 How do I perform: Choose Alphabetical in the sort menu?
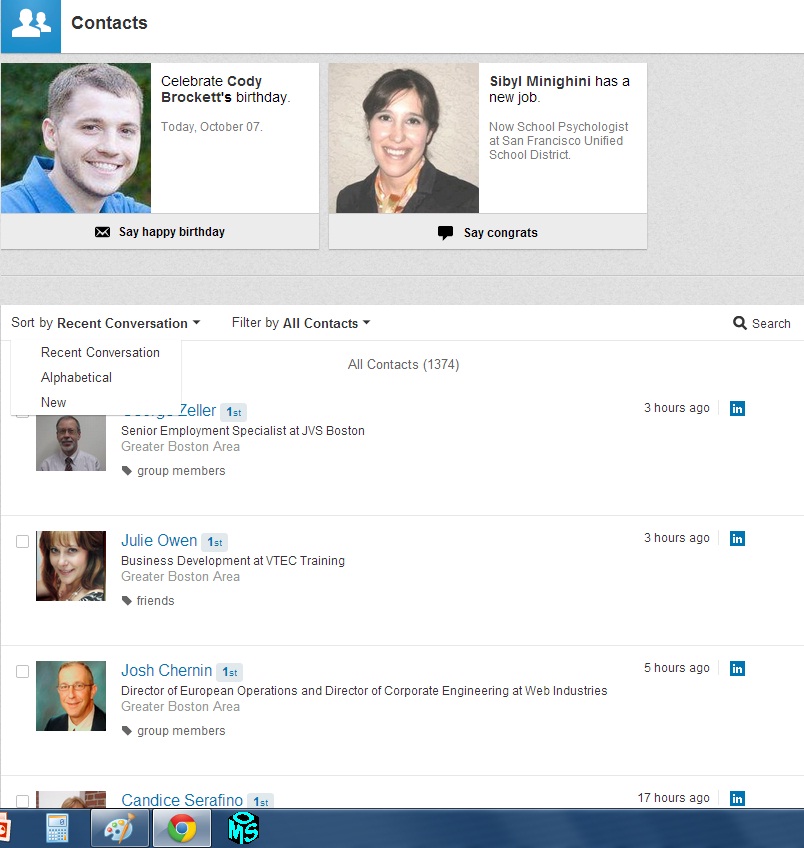[x=76, y=377]
